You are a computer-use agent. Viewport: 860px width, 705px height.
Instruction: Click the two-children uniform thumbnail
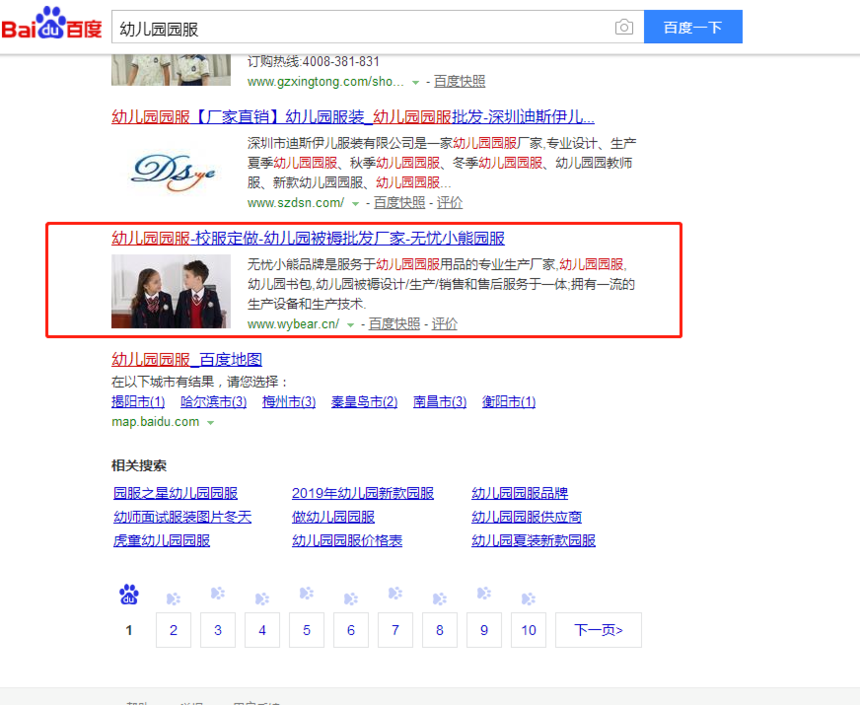pos(171,291)
